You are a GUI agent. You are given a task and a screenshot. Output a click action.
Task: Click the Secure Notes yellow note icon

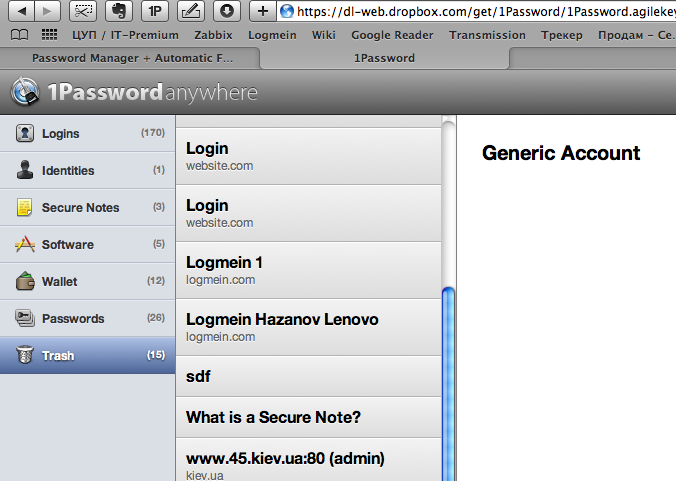25,207
